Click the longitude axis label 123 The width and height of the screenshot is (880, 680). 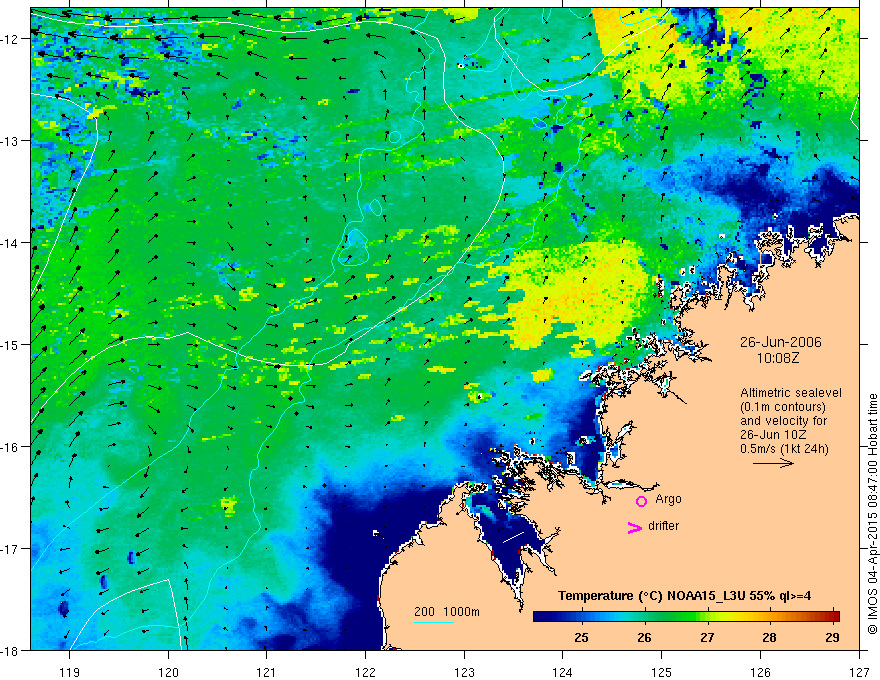pos(464,673)
